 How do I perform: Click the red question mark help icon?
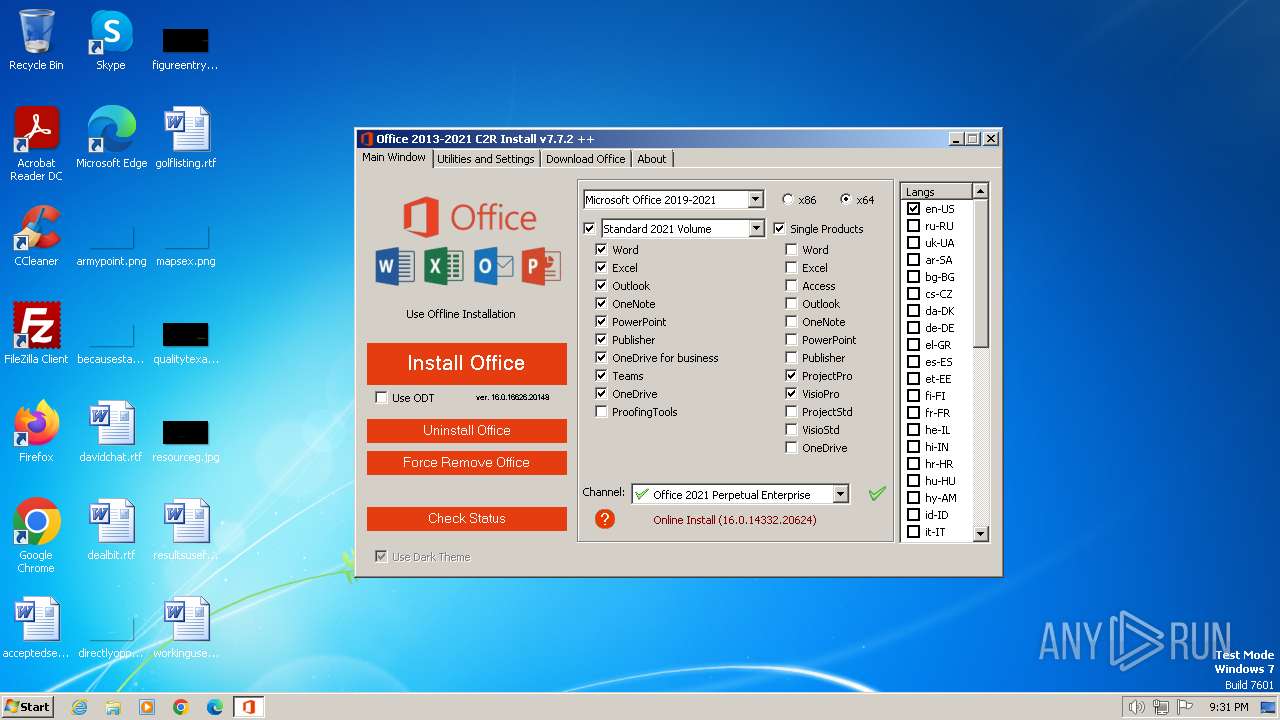coord(604,519)
